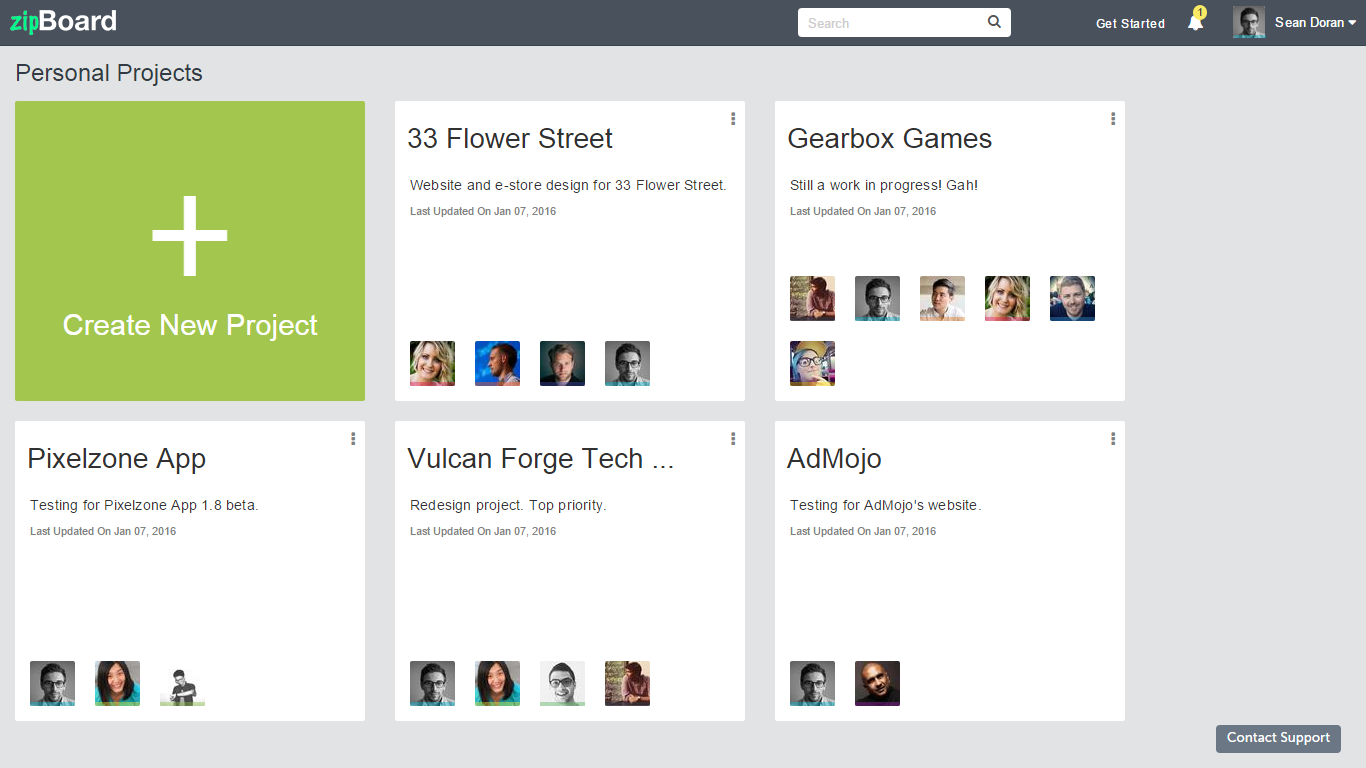This screenshot has width=1366, height=768.
Task: Click woman in teal avatar in Pixelzone App
Action: tap(117, 683)
